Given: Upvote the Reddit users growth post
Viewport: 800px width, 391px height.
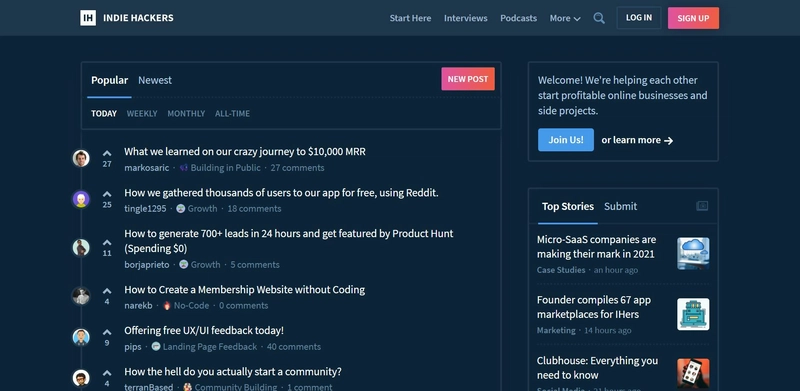Looking at the screenshot, I should point(107,194).
